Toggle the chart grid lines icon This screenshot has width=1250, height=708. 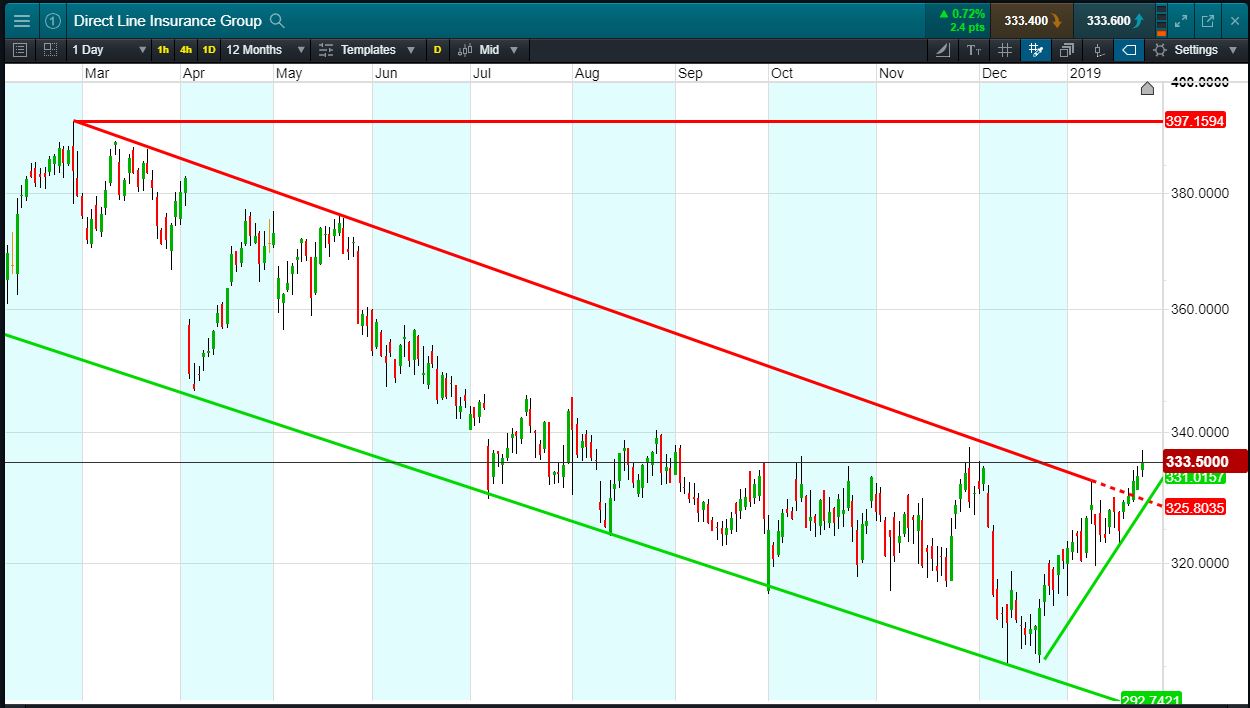pyautogui.click(x=1005, y=50)
